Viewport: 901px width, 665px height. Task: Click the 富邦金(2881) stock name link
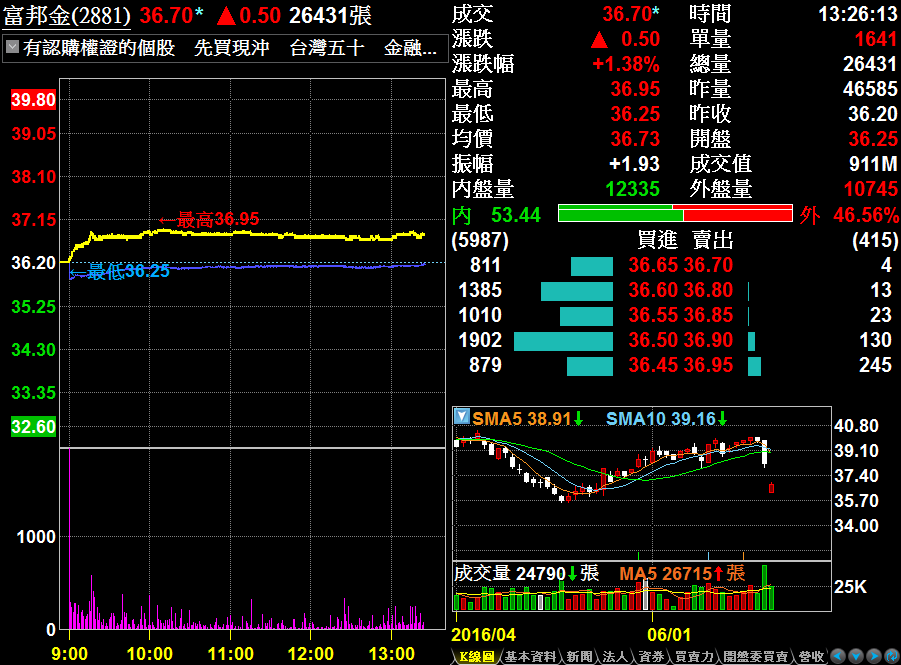[x=67, y=16]
